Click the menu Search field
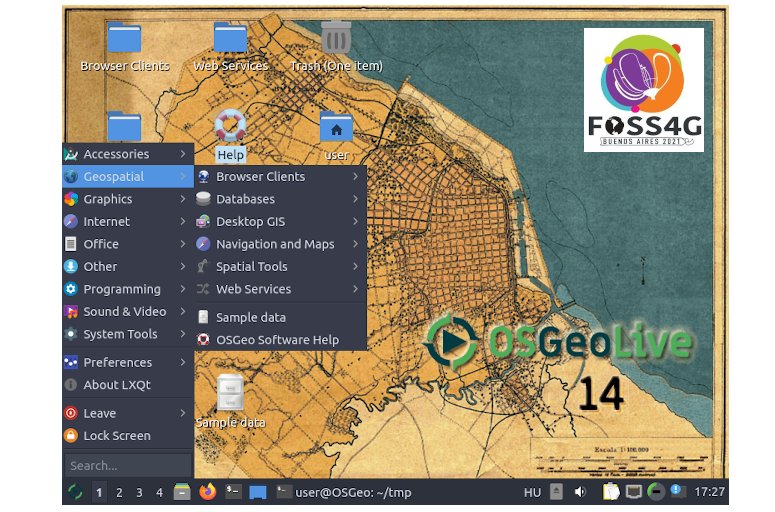The image size is (775, 512). coord(128,466)
